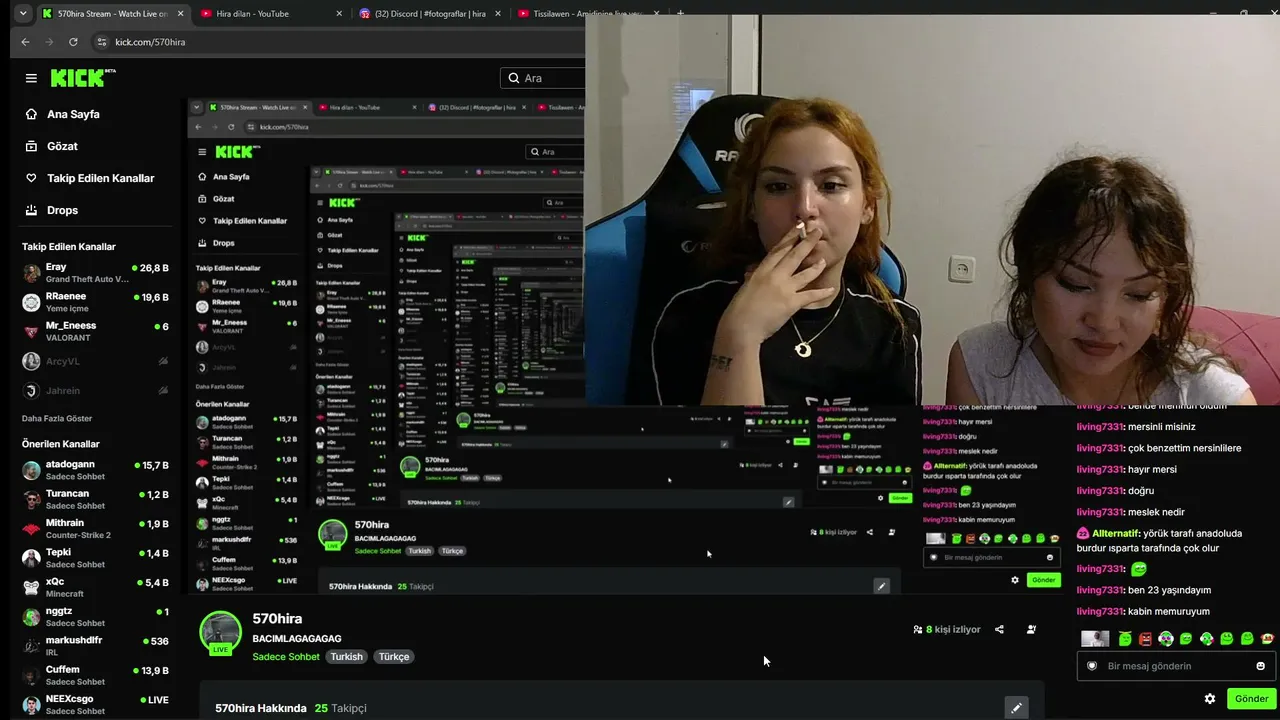Open Turancan channel in the left sidebar

click(95, 499)
